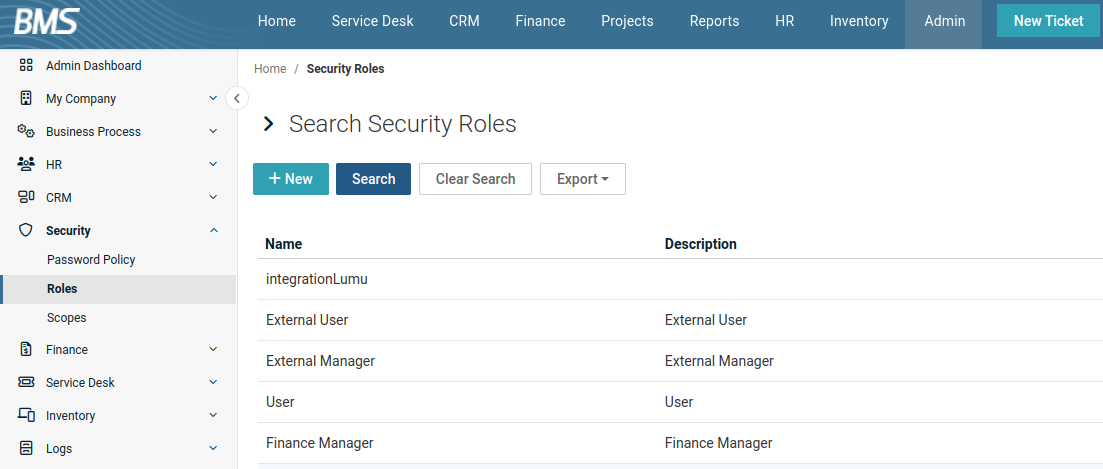Click the HR people icon in sidebar
Viewport: 1103px width, 469px height.
(27, 165)
